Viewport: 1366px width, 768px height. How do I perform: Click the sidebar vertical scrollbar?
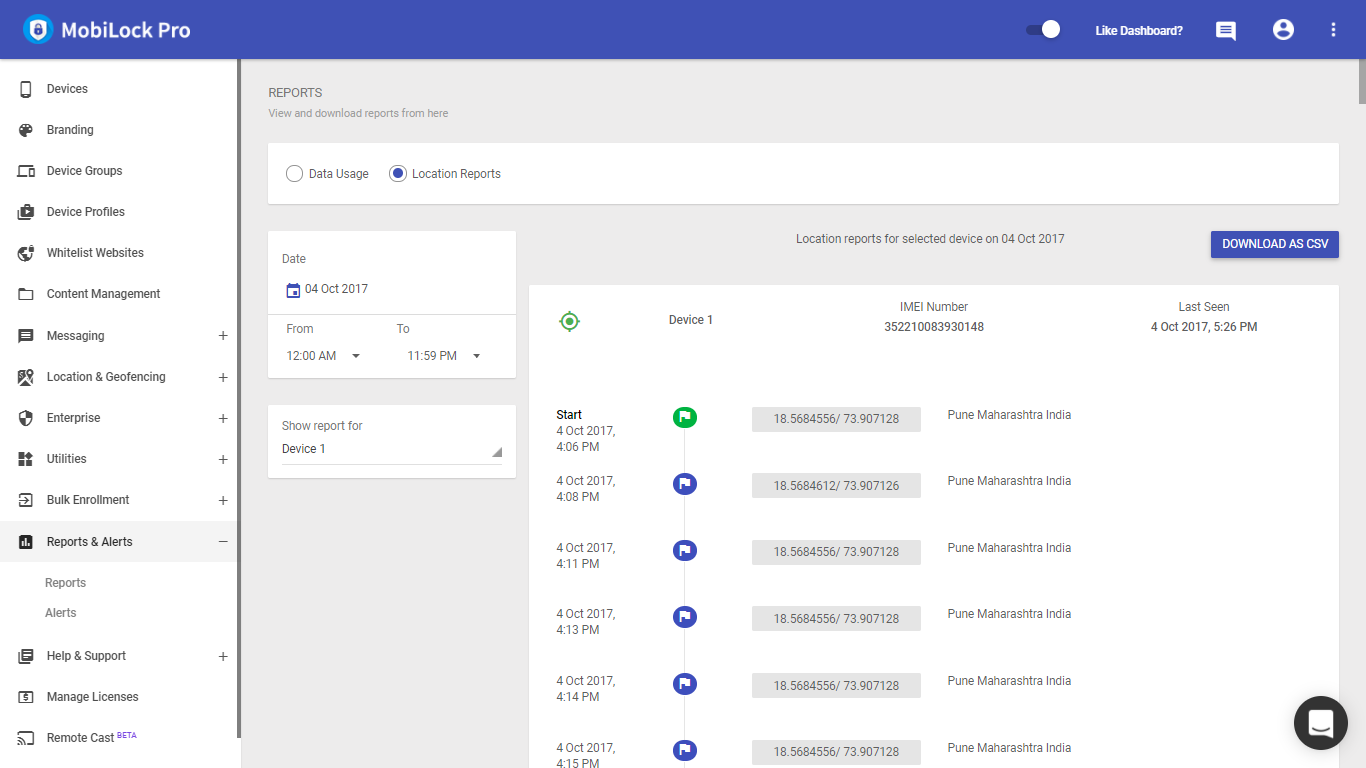coord(239,398)
